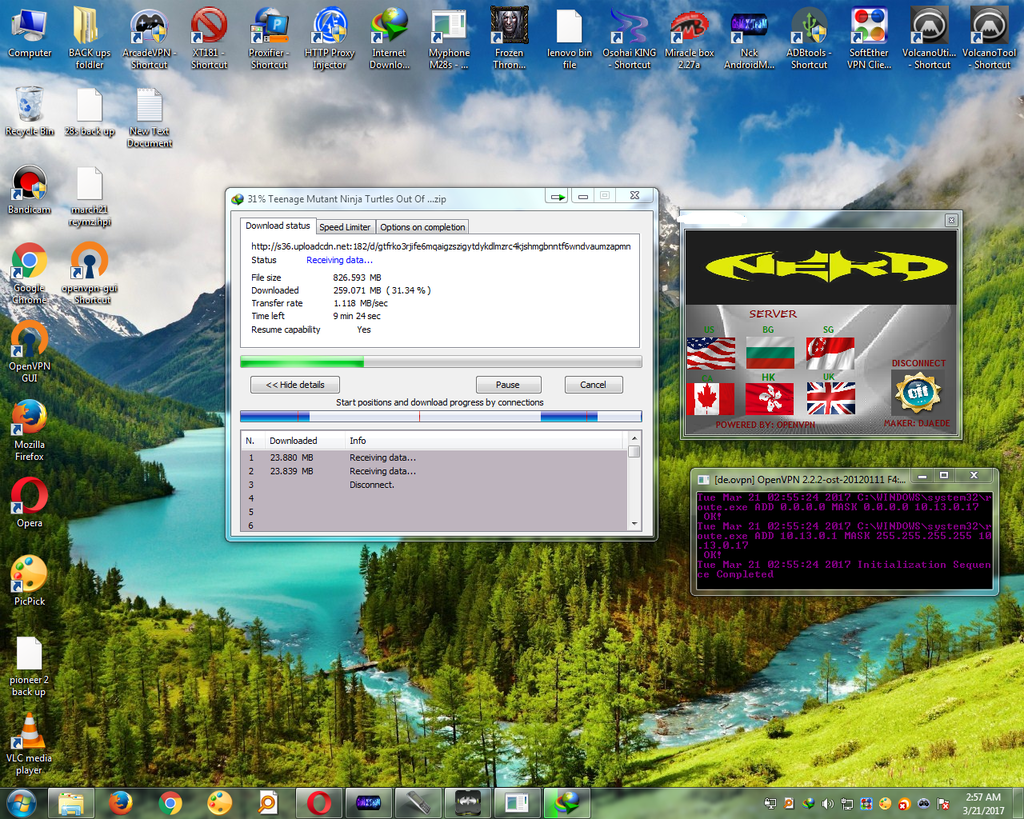
Task: Toggle the VPN Disconnect off switch
Action: [917, 392]
